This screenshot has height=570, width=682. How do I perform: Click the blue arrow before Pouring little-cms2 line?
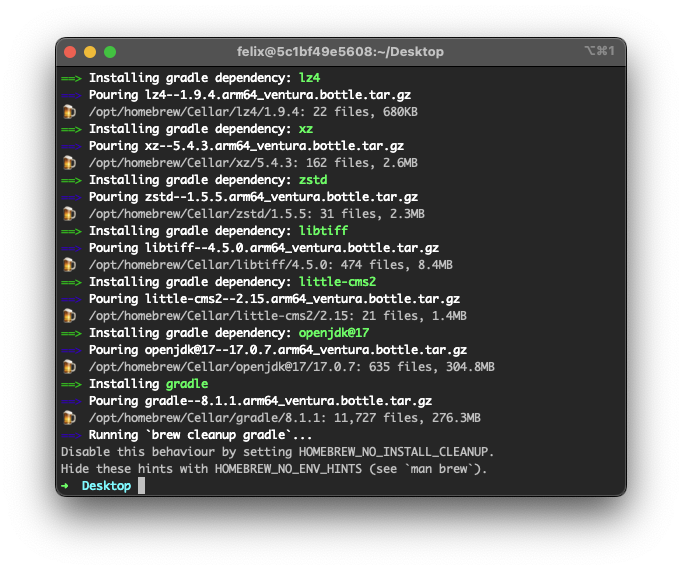coord(71,300)
